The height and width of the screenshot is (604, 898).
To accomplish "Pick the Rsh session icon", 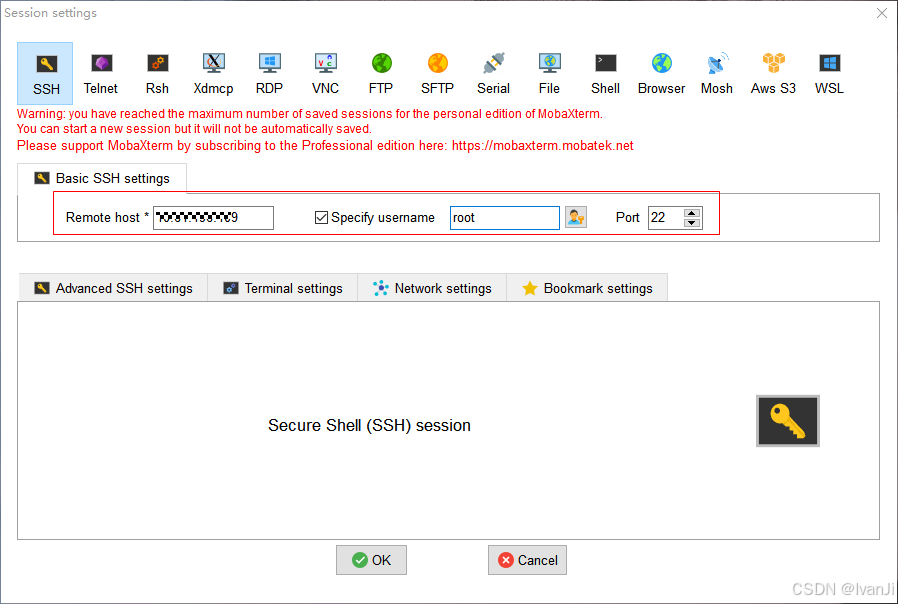I will [x=157, y=73].
